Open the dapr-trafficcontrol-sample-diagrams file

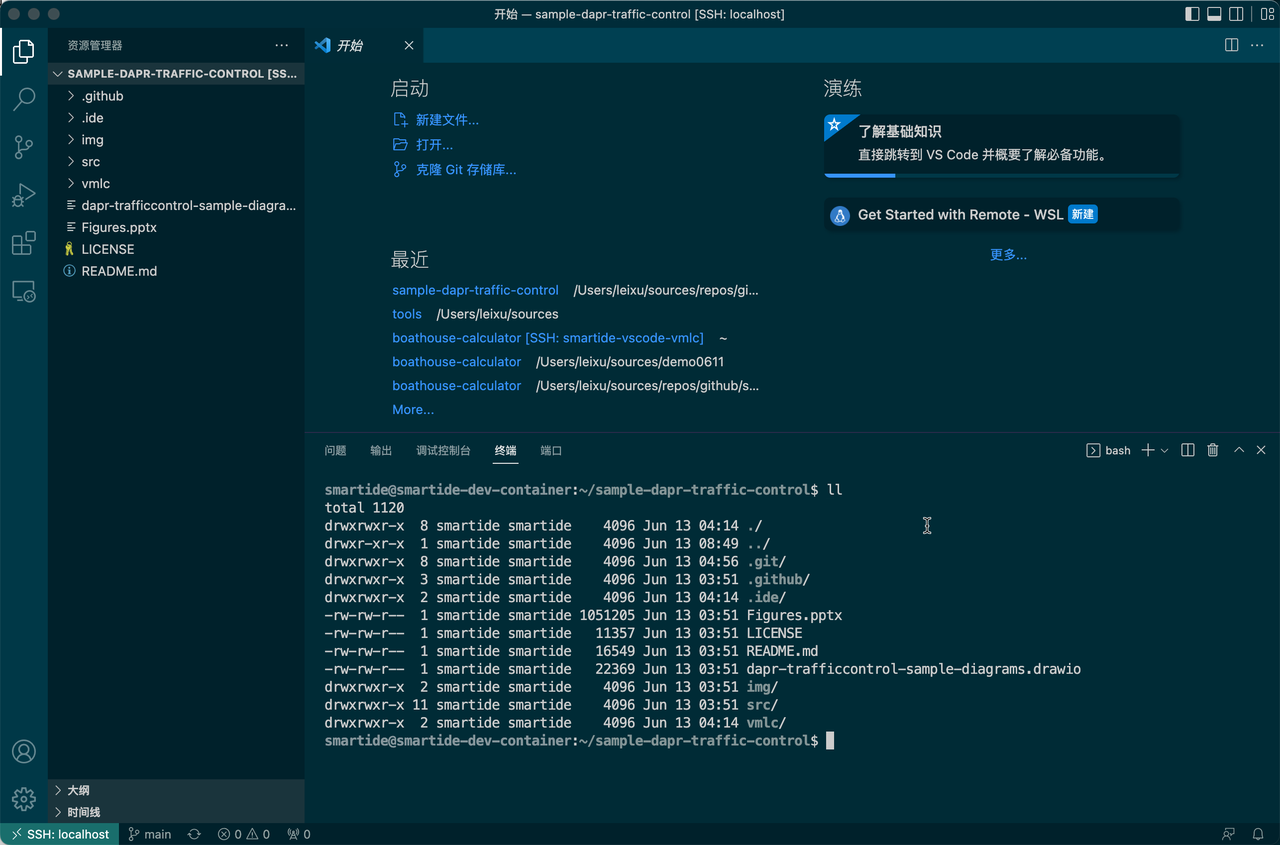pos(176,206)
